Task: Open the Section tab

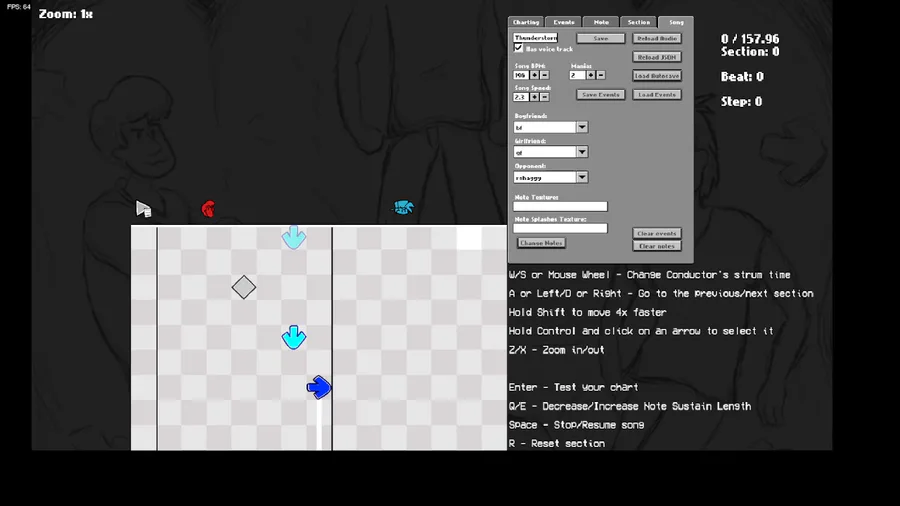Action: coord(638,22)
